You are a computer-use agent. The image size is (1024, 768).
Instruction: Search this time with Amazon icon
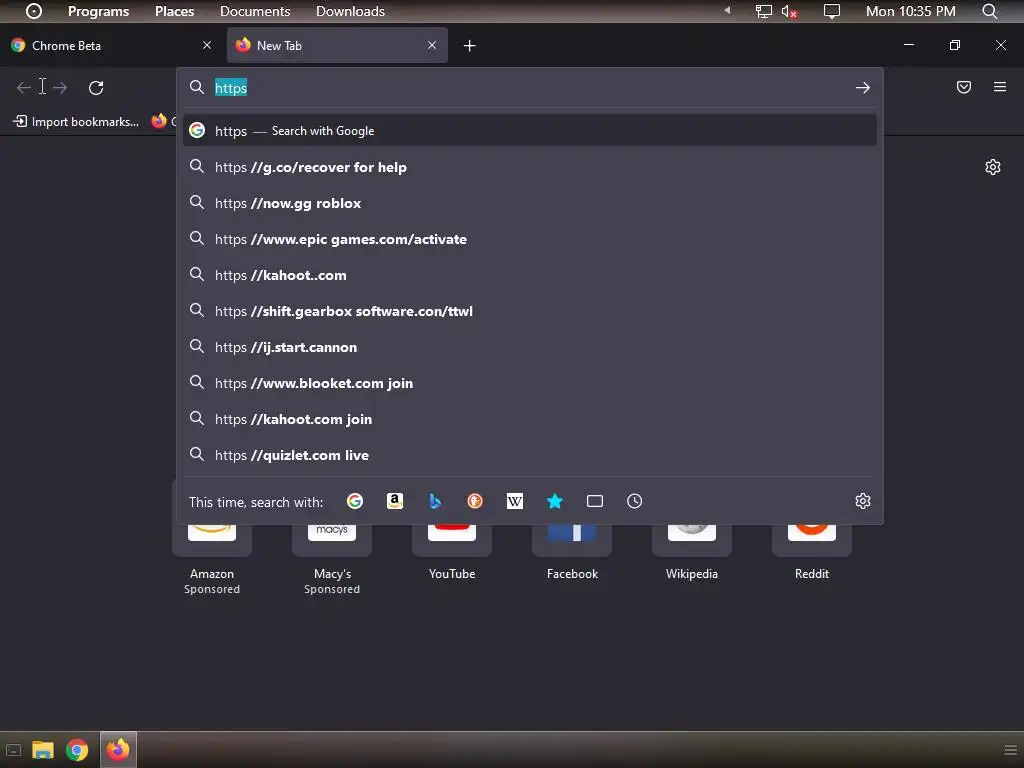(394, 501)
